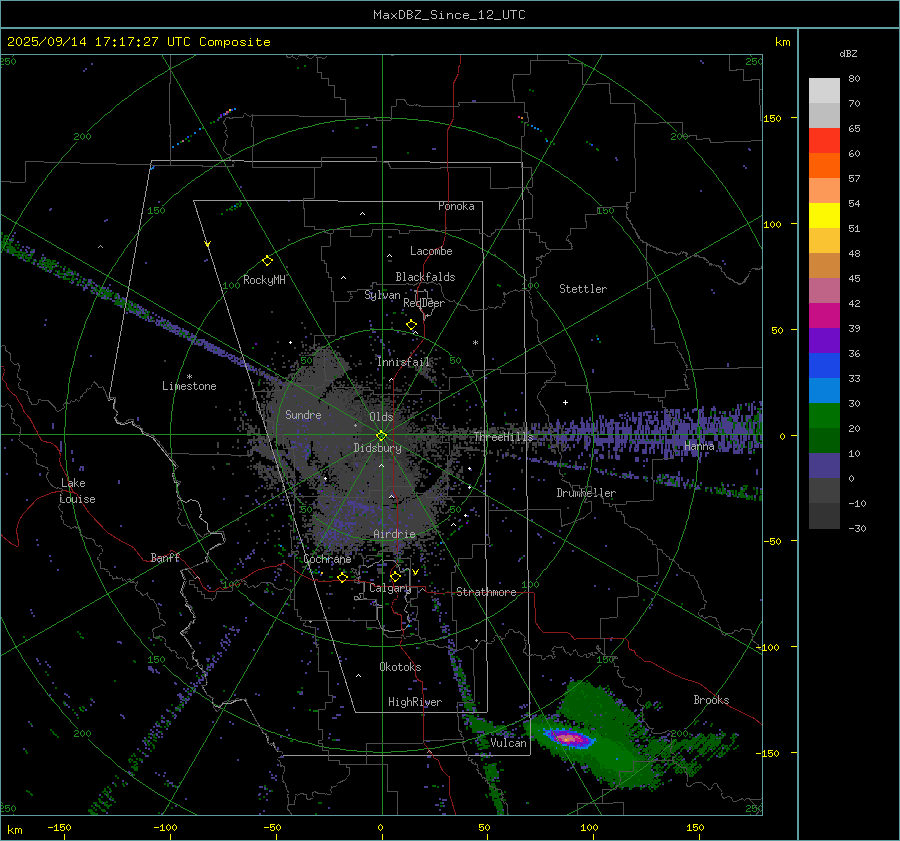Click the -30 value on the dBZ legend
Viewport: 900px width, 841px height.
[x=857, y=528]
